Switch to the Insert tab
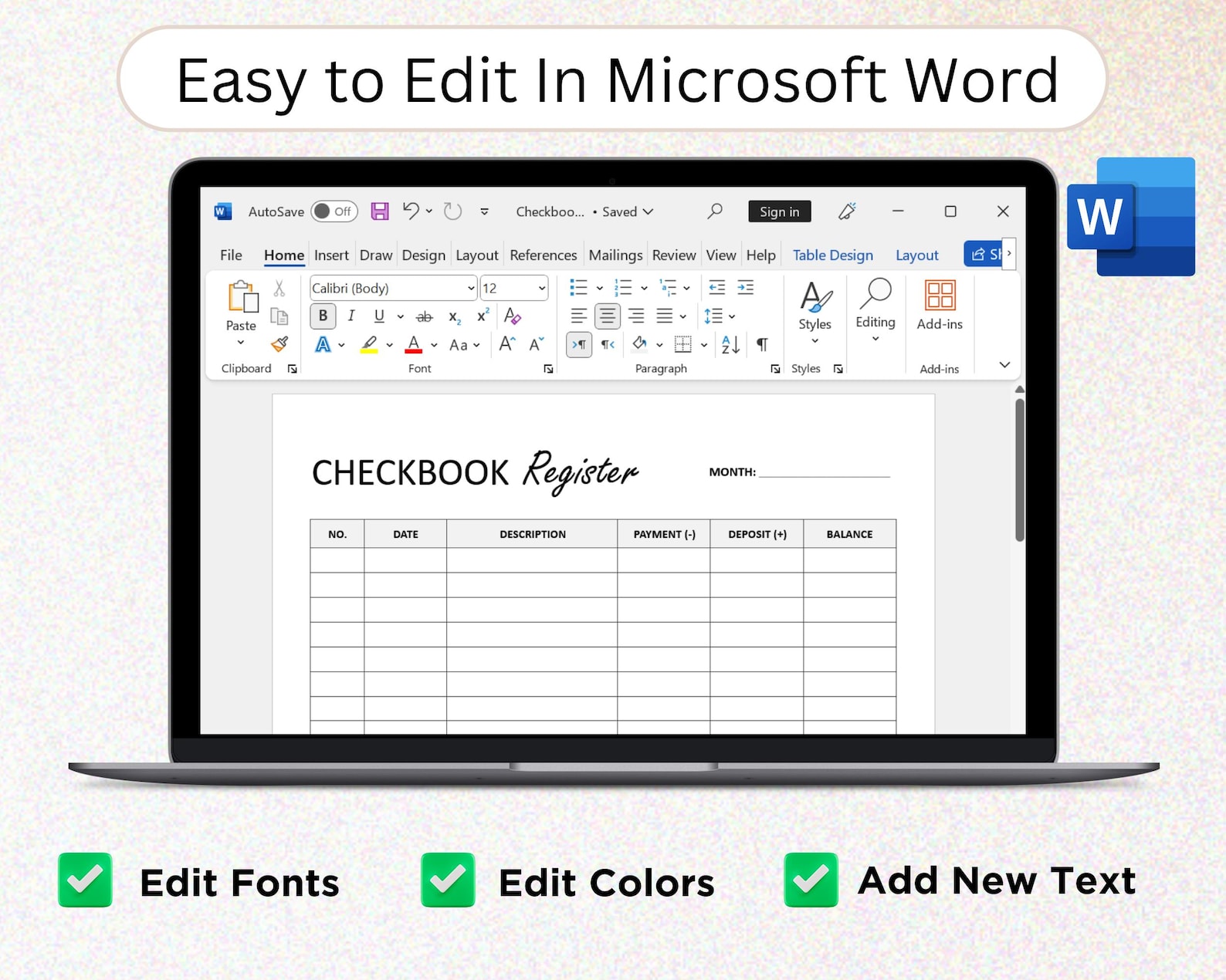The image size is (1226, 980). click(331, 255)
